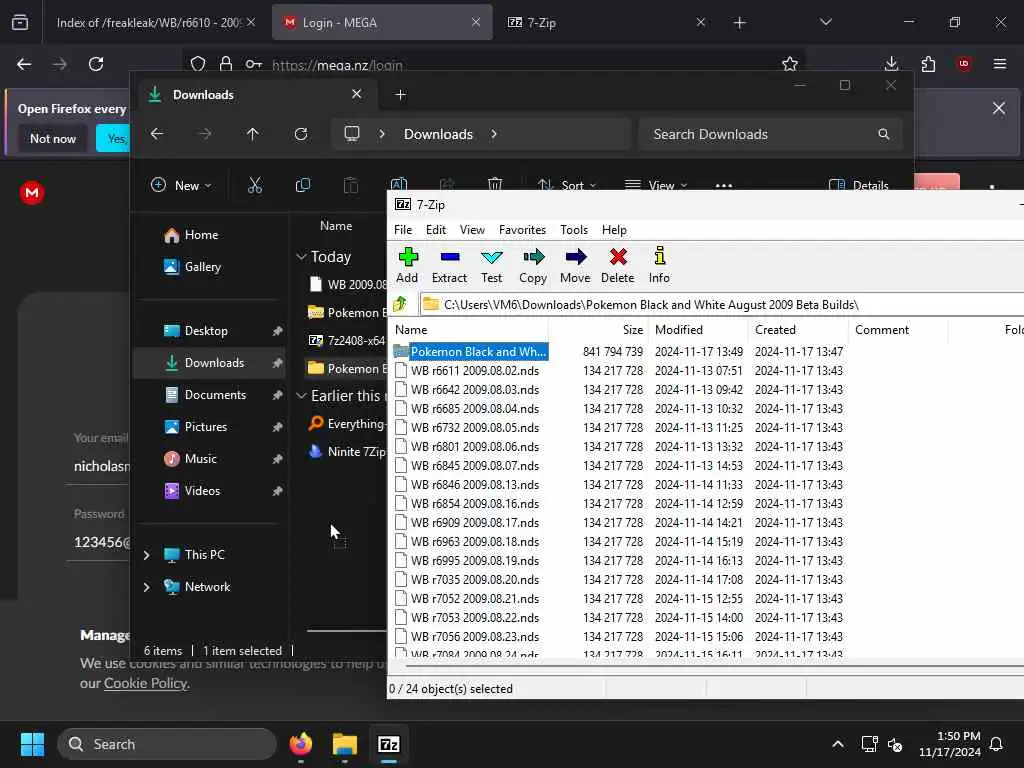The height and width of the screenshot is (768, 1024).
Task: Bookmark the page with Firefox star icon
Action: [x=790, y=64]
